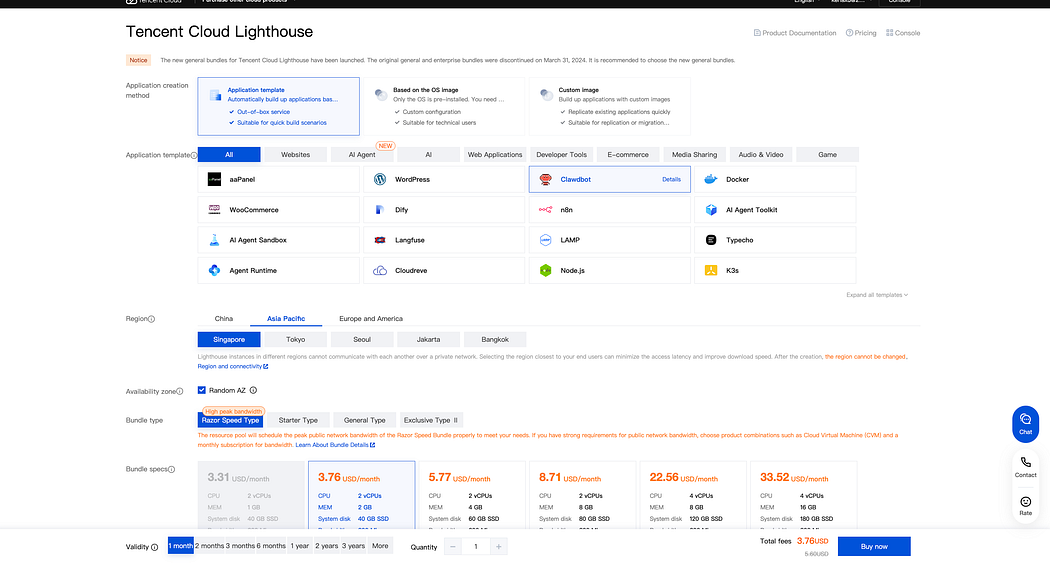The height and width of the screenshot is (563, 1050).
Task: Click the LAMP template icon
Action: (545, 240)
